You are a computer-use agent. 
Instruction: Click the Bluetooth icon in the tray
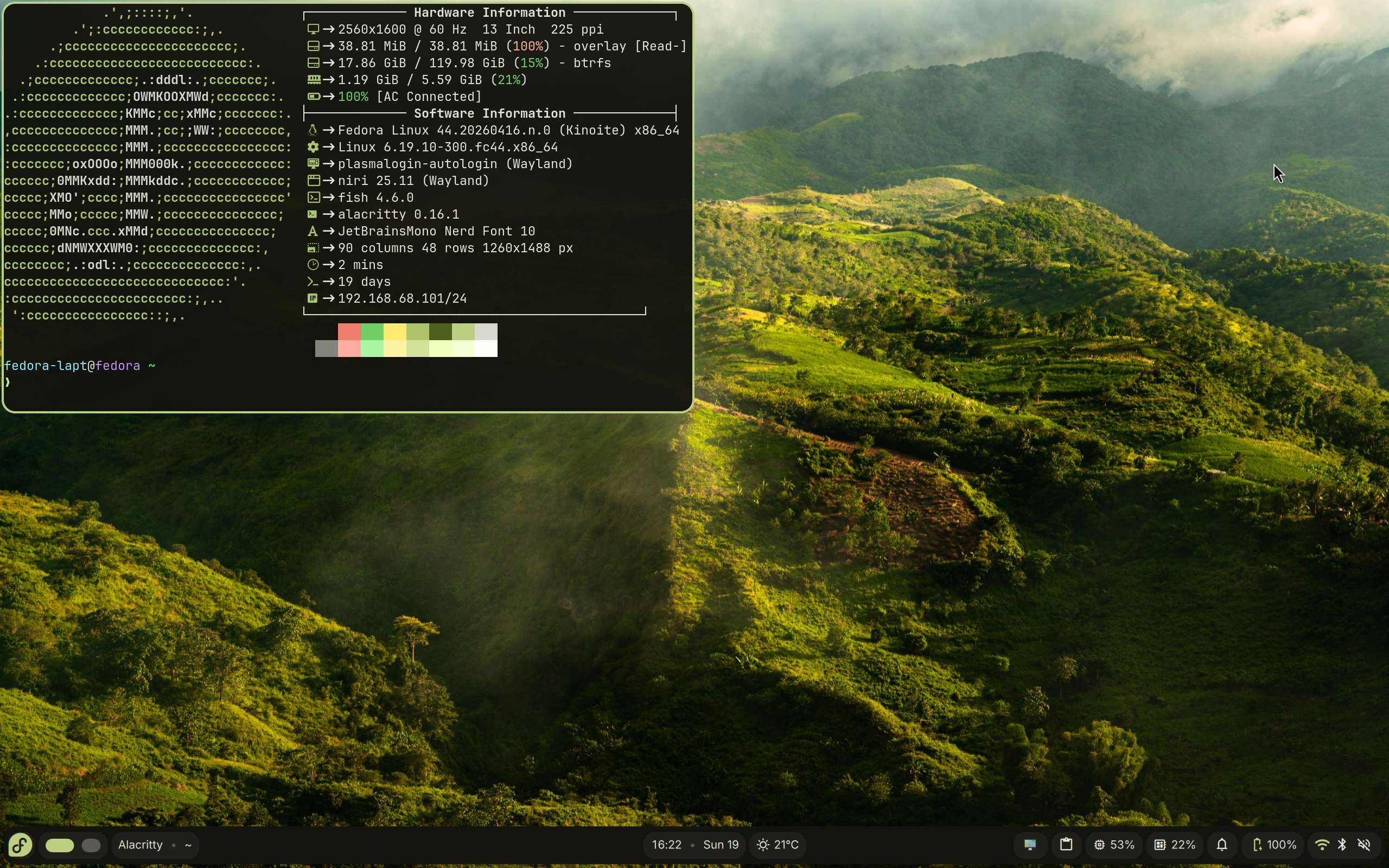click(x=1342, y=845)
